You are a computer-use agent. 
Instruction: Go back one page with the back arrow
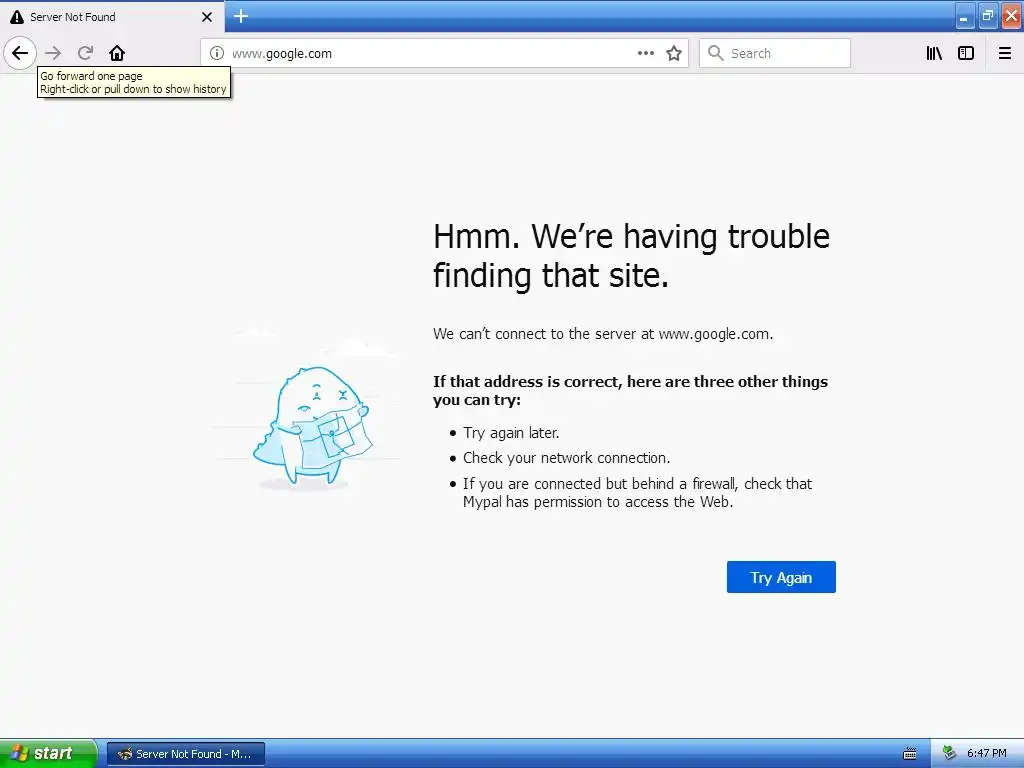click(20, 53)
